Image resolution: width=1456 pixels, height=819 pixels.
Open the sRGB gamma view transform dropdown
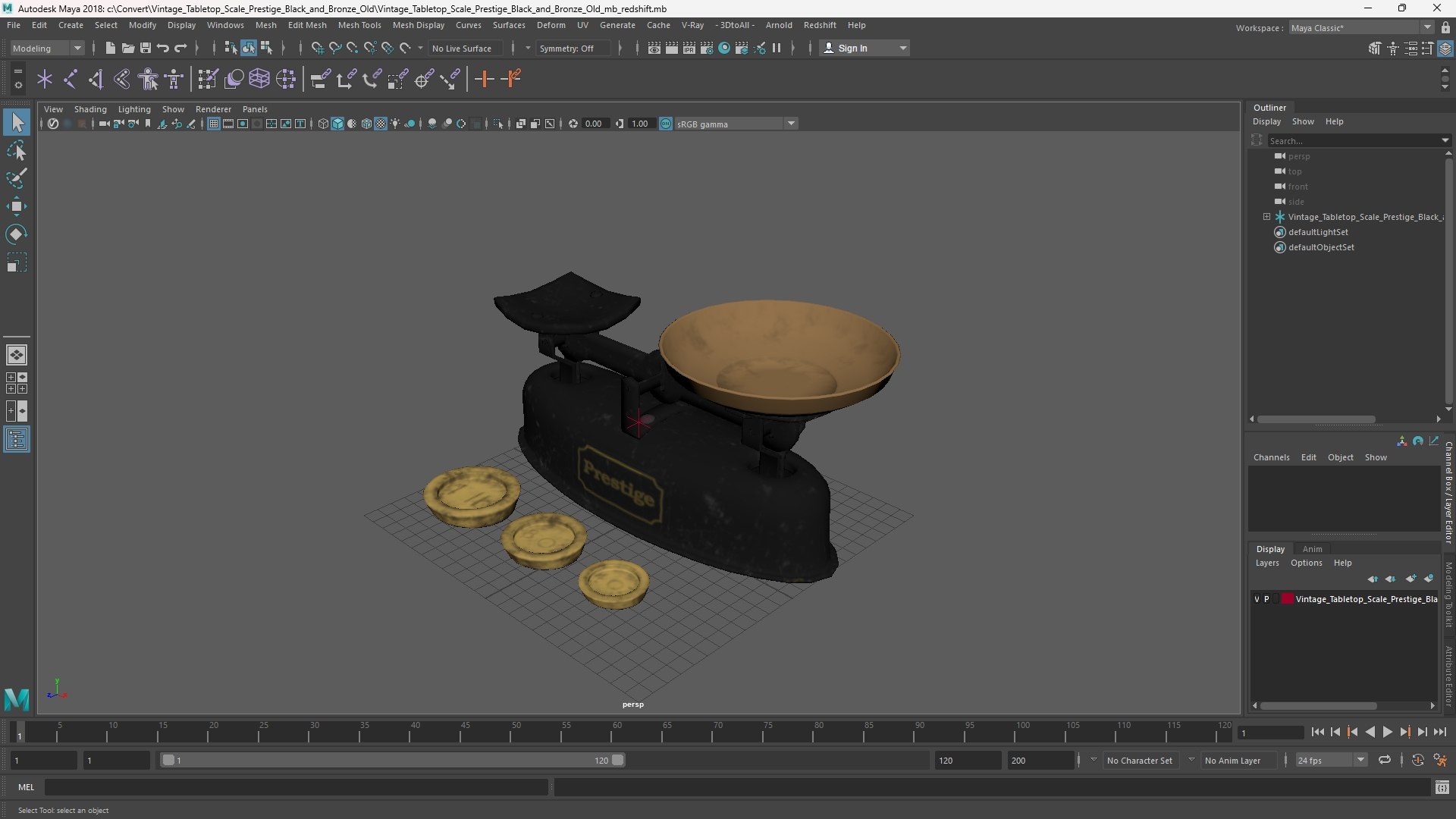[x=736, y=124]
